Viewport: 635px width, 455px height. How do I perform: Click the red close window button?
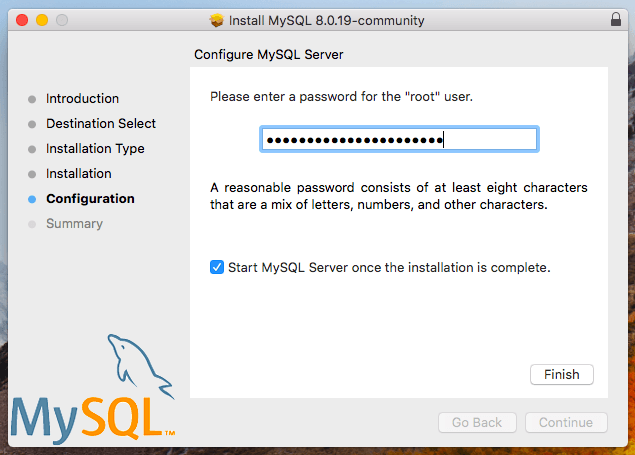point(22,20)
